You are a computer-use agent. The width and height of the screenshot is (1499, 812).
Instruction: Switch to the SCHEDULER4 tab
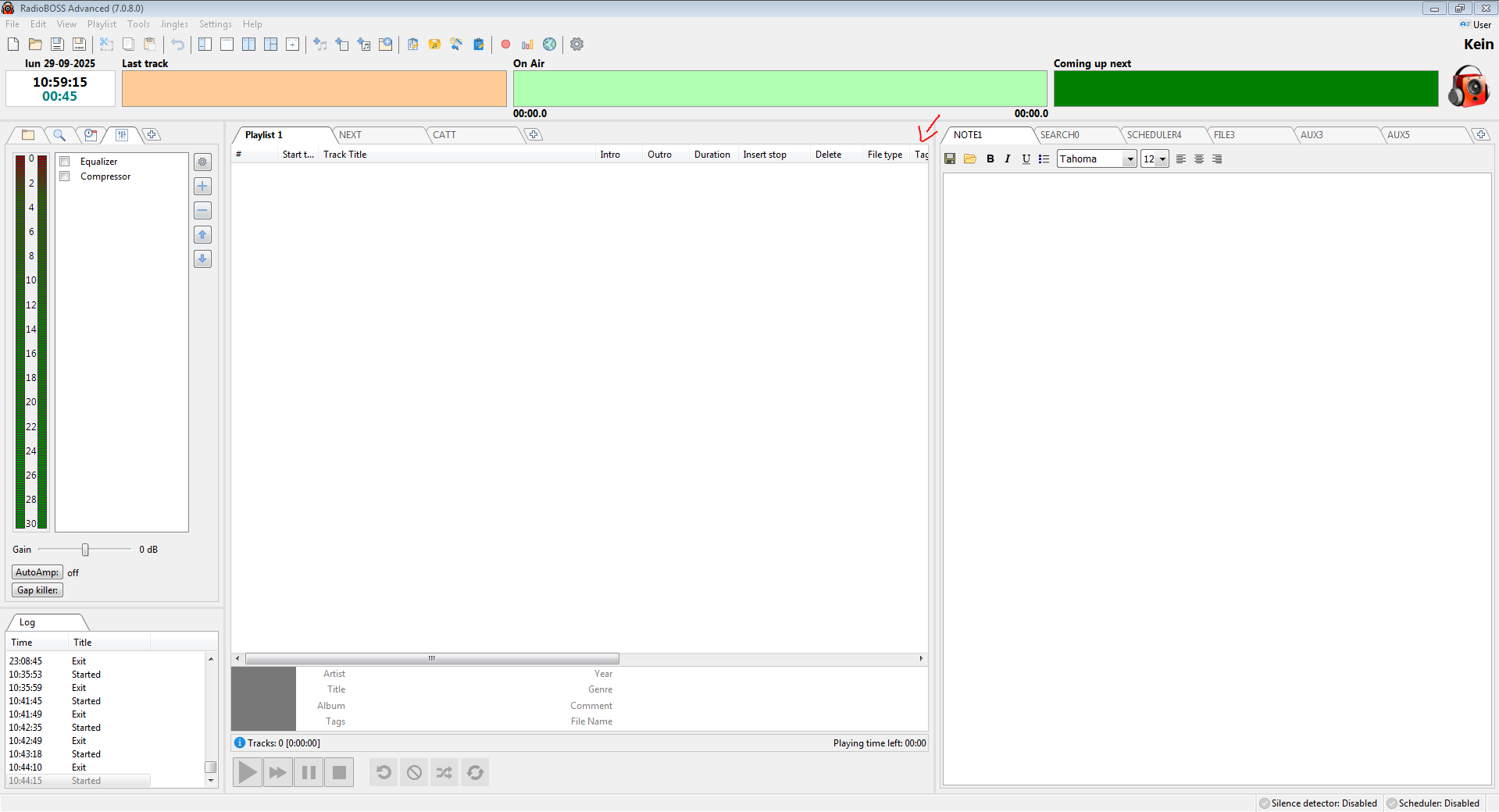pyautogui.click(x=1154, y=135)
